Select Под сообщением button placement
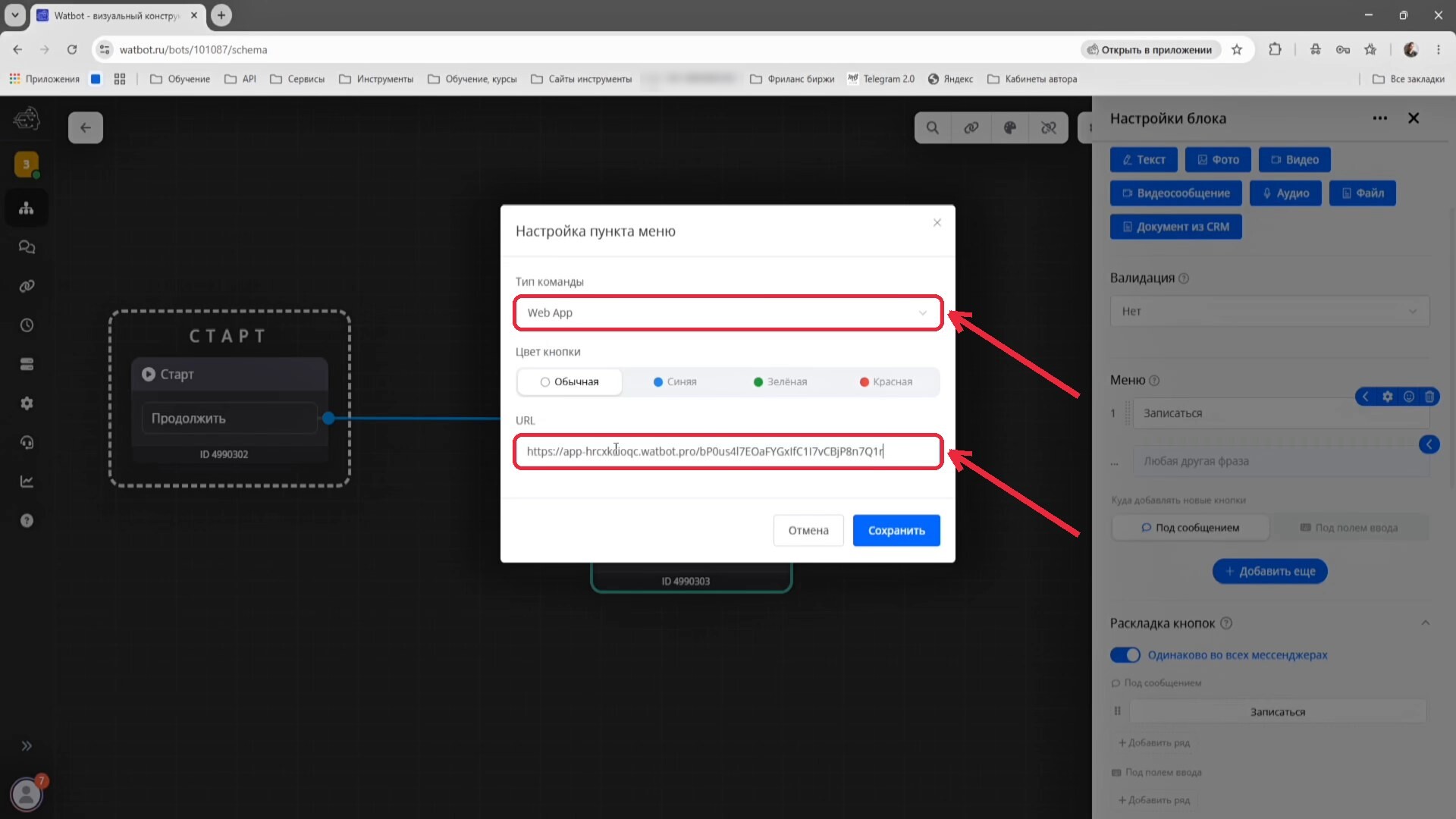This screenshot has height=819, width=1456. (x=1190, y=528)
